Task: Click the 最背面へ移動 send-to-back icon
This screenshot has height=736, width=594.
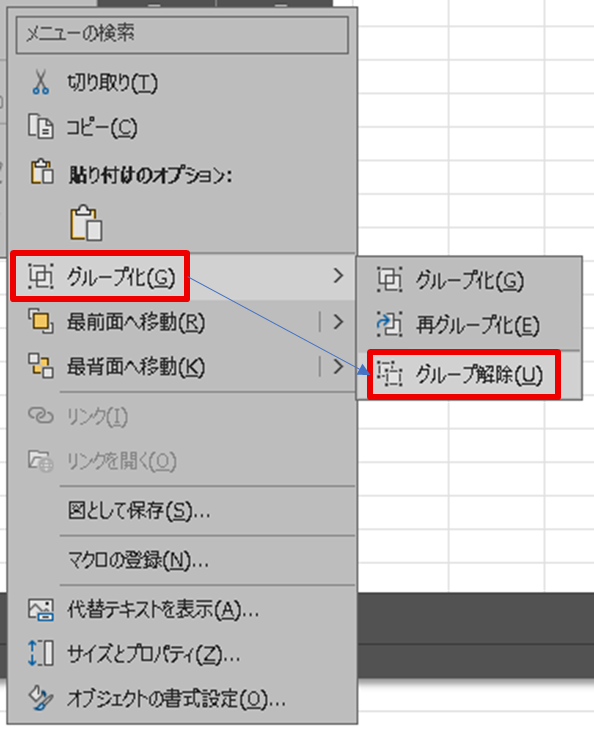Action: [40, 366]
